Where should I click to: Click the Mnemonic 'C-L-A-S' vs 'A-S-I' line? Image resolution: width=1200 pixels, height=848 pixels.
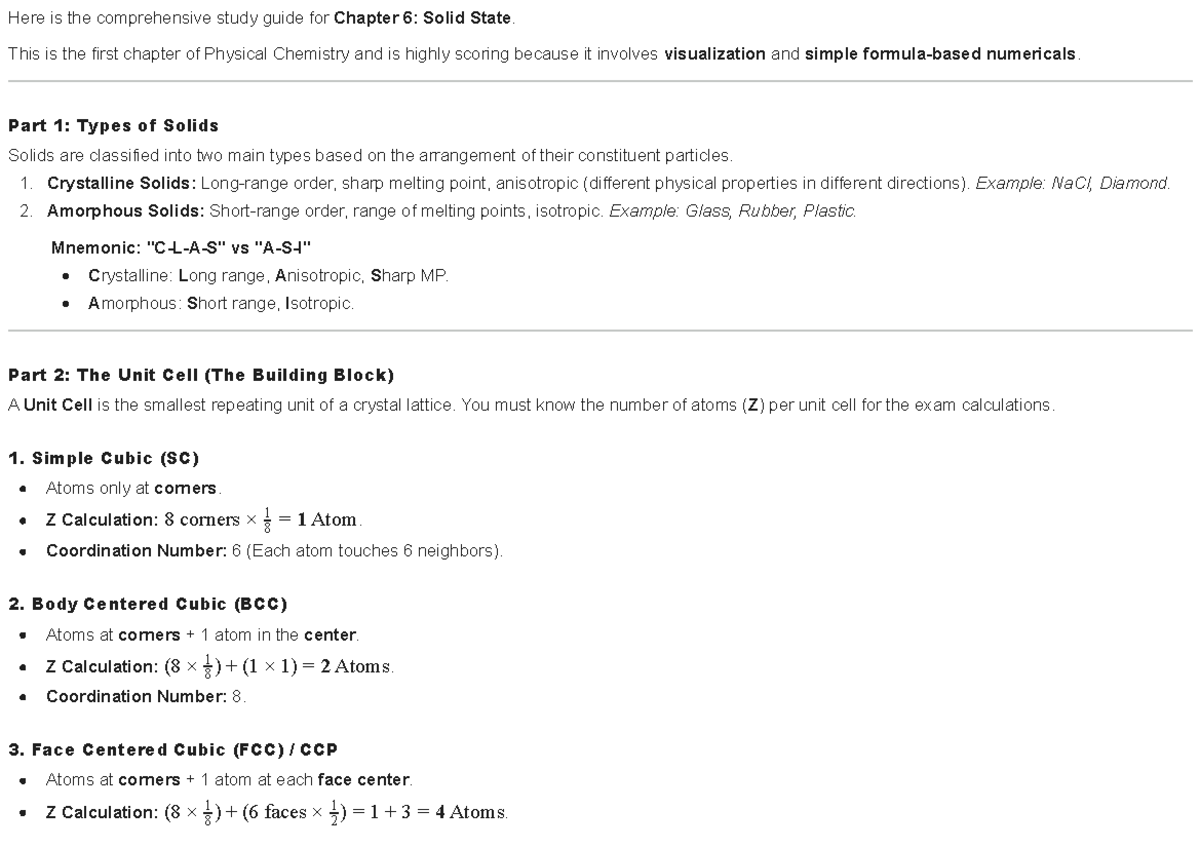click(x=188, y=247)
